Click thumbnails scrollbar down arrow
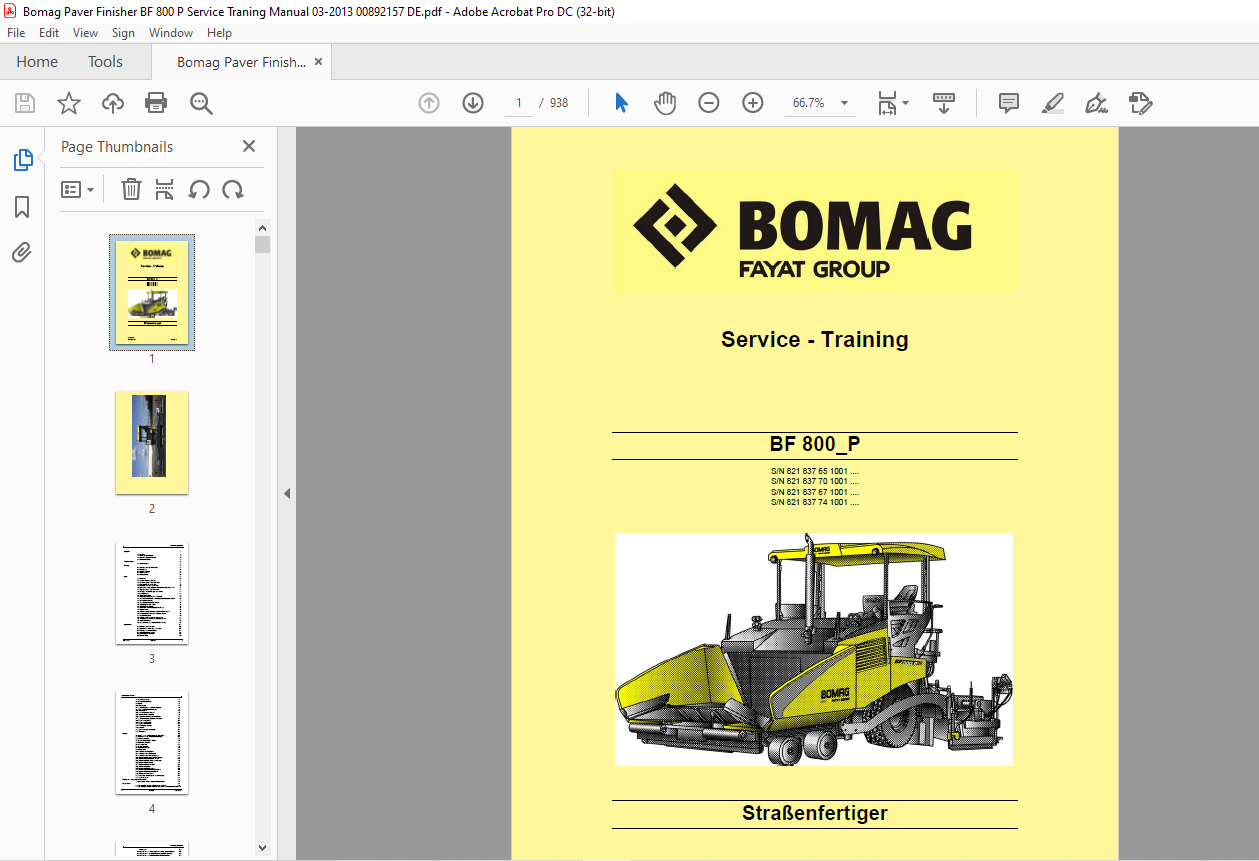This screenshot has width=1259, height=861. [x=262, y=847]
